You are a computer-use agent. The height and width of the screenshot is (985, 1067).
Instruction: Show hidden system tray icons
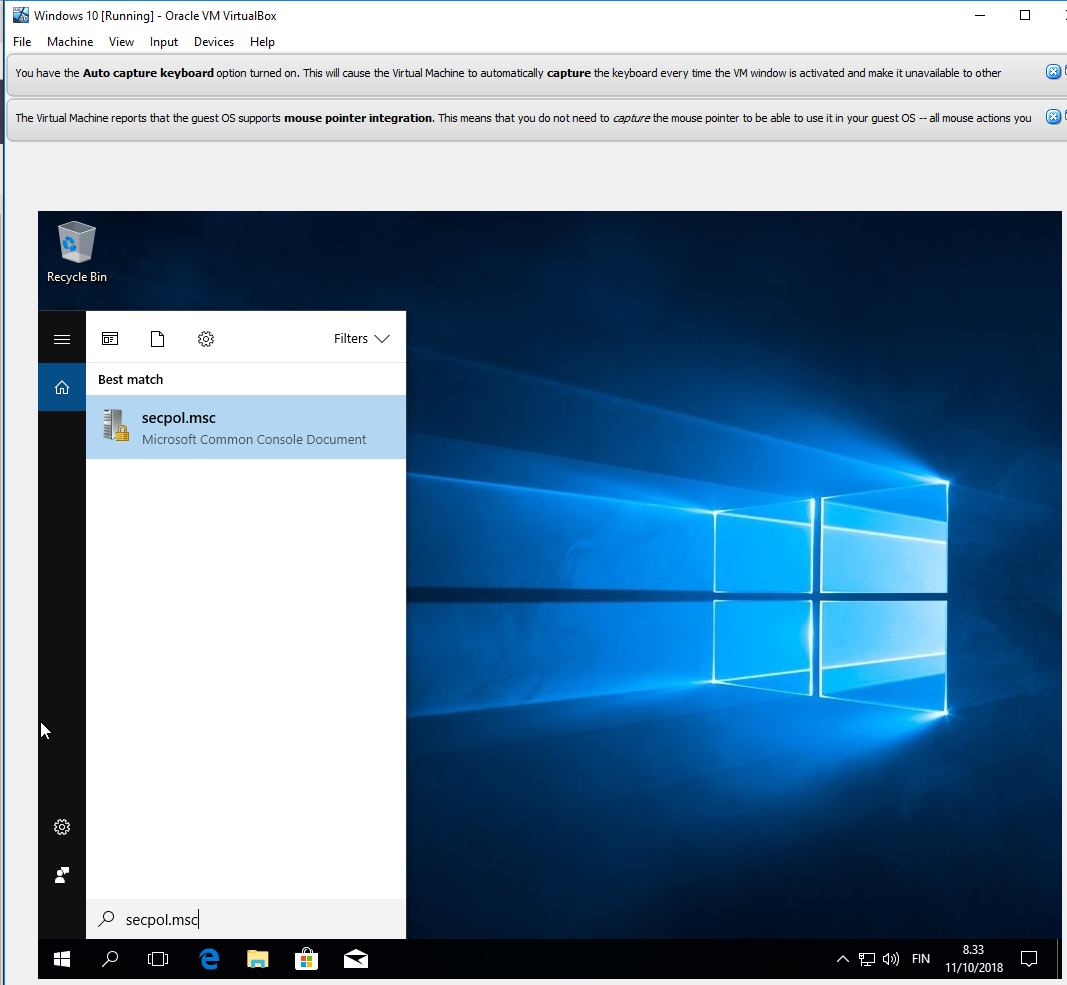[842, 959]
